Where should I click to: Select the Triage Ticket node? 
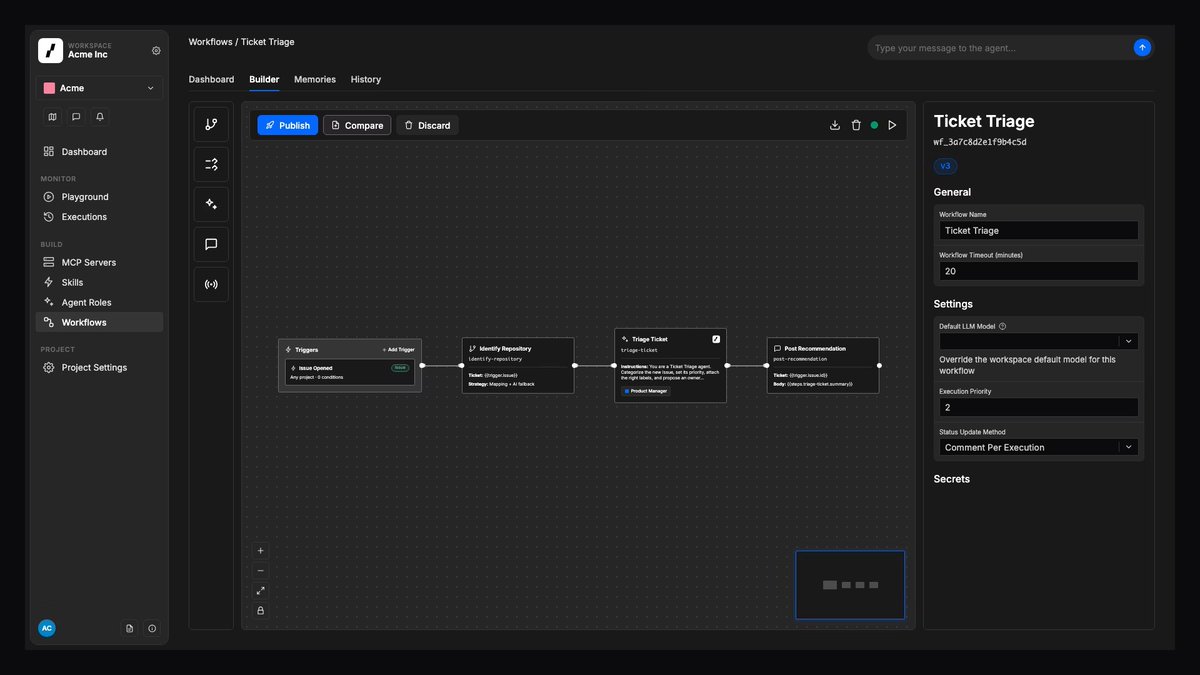tap(671, 366)
